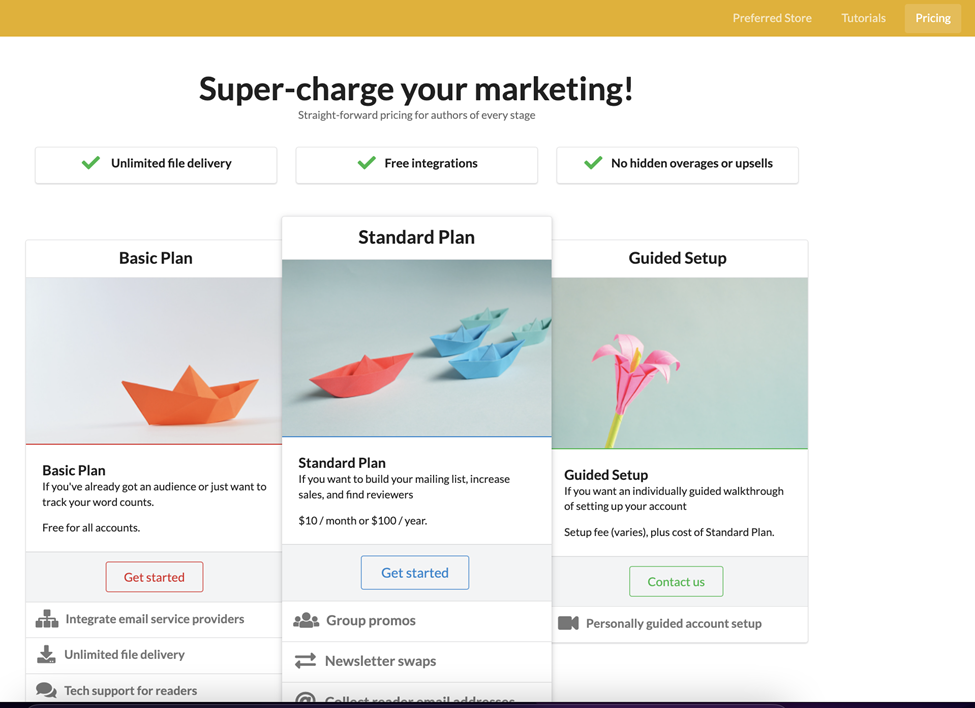Click the video camera guided setup icon
The height and width of the screenshot is (708, 975).
[x=568, y=623]
